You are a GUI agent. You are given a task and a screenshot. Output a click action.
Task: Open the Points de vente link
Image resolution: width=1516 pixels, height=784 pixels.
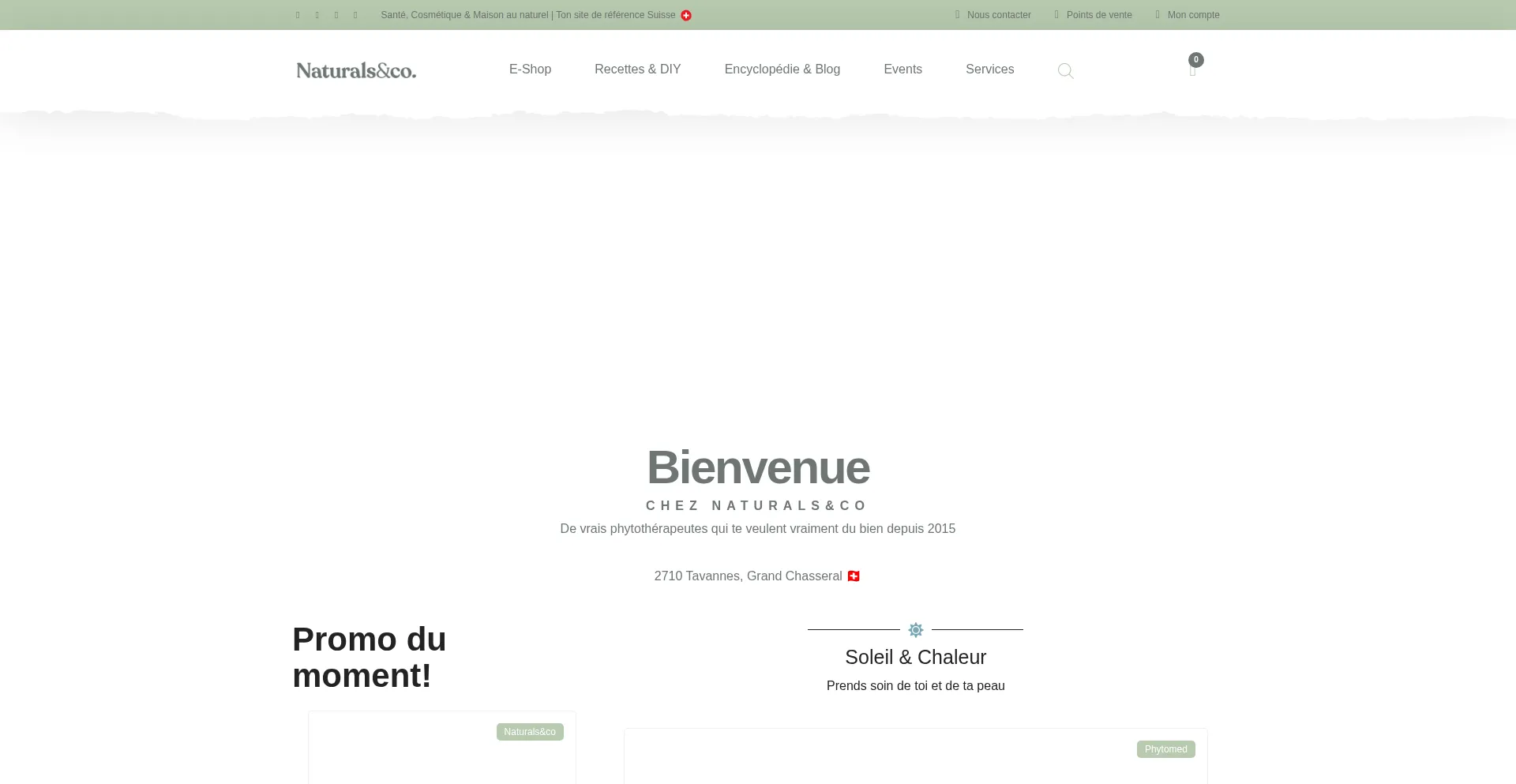tap(1094, 15)
